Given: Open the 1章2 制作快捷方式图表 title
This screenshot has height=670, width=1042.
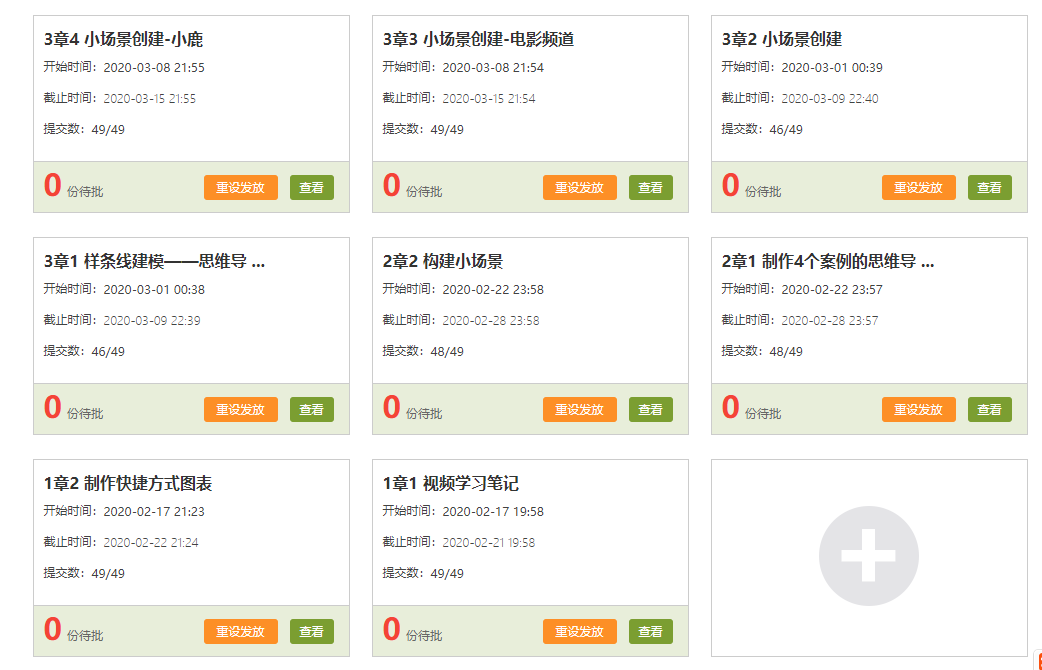Looking at the screenshot, I should click(x=128, y=484).
